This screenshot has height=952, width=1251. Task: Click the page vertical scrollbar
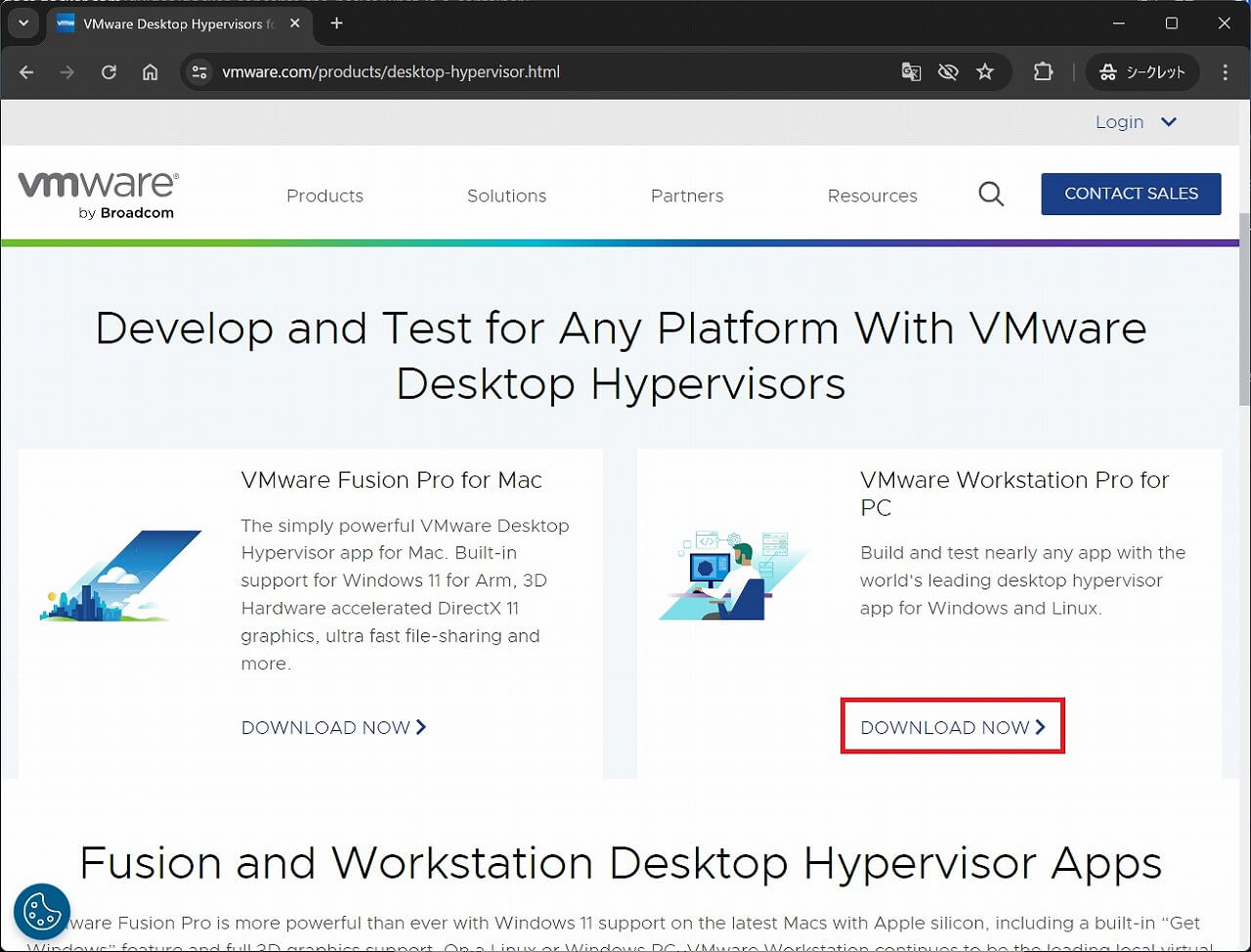tap(1244, 308)
